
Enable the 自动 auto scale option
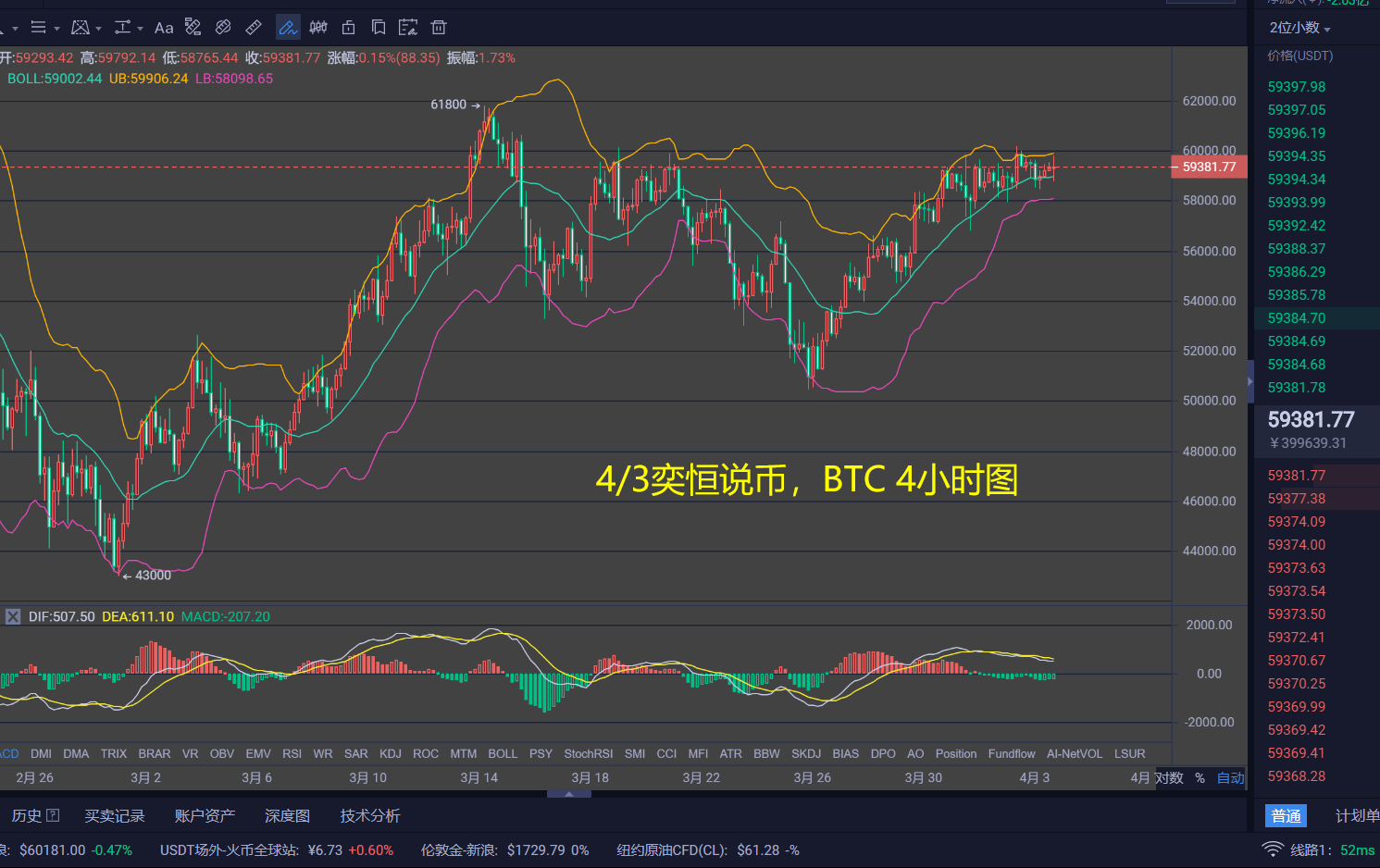coord(1230,777)
